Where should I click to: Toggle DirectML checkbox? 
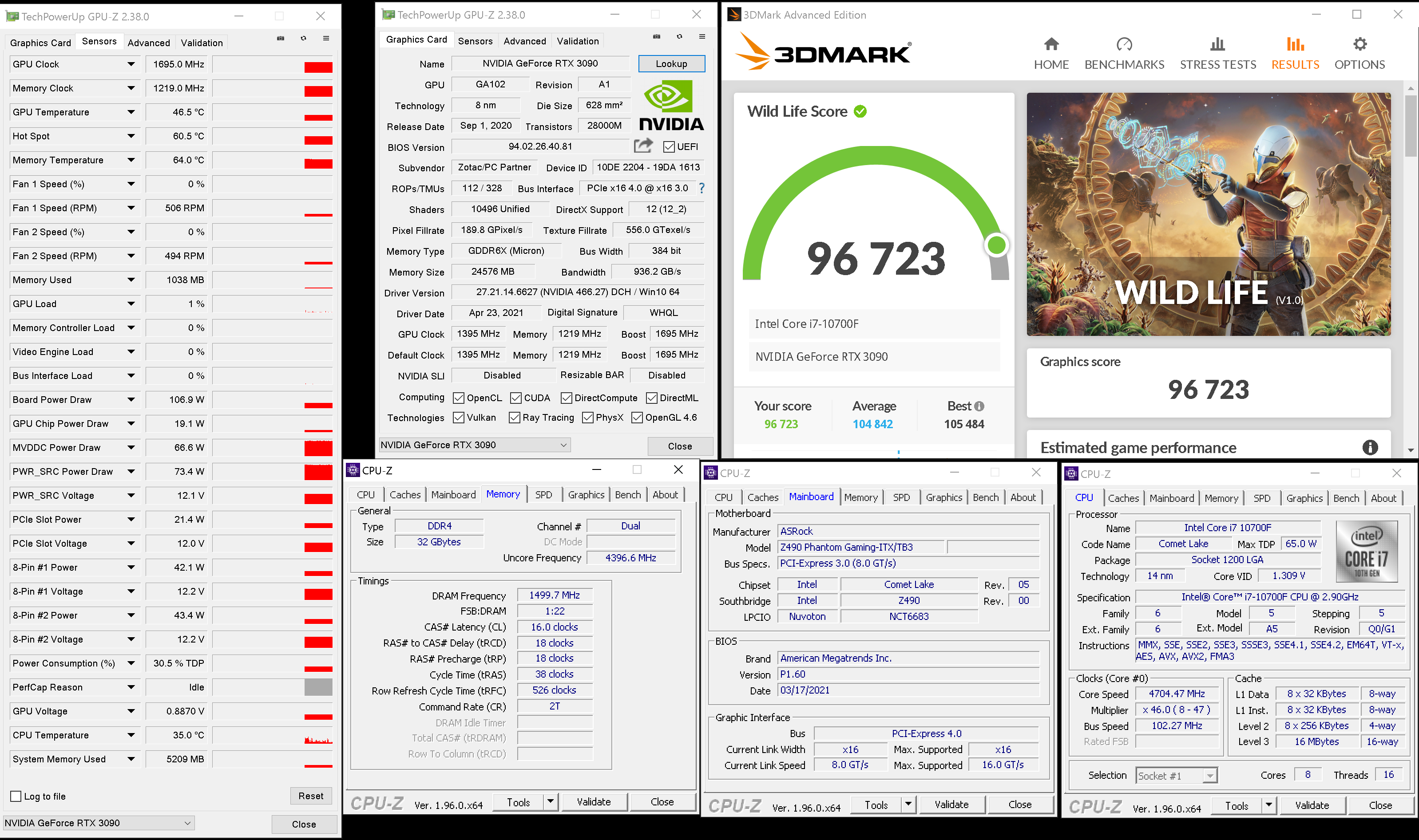(652, 398)
